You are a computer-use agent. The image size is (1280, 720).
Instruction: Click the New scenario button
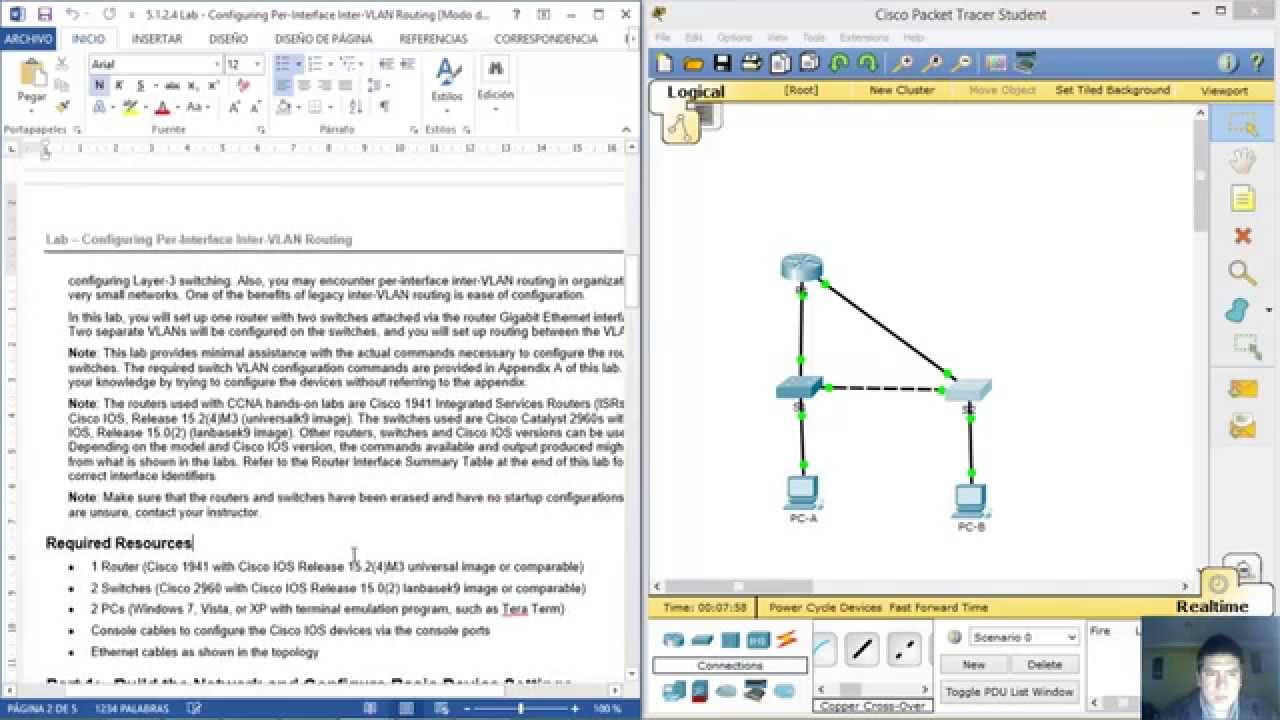(973, 664)
